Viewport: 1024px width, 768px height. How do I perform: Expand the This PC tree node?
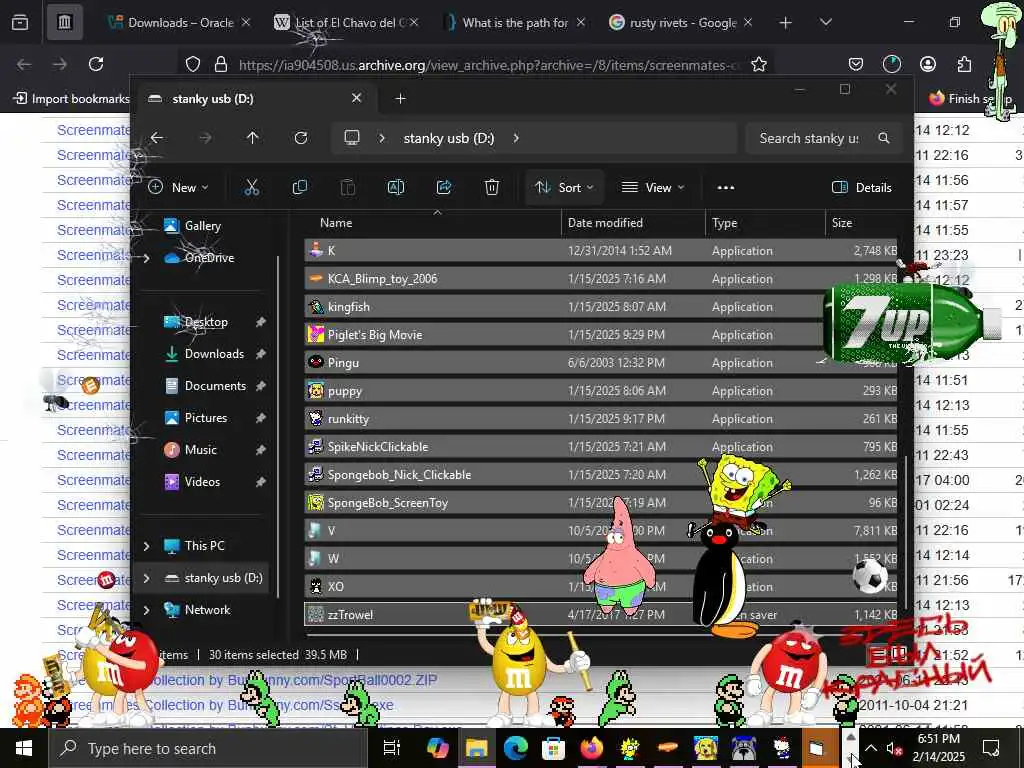(146, 546)
